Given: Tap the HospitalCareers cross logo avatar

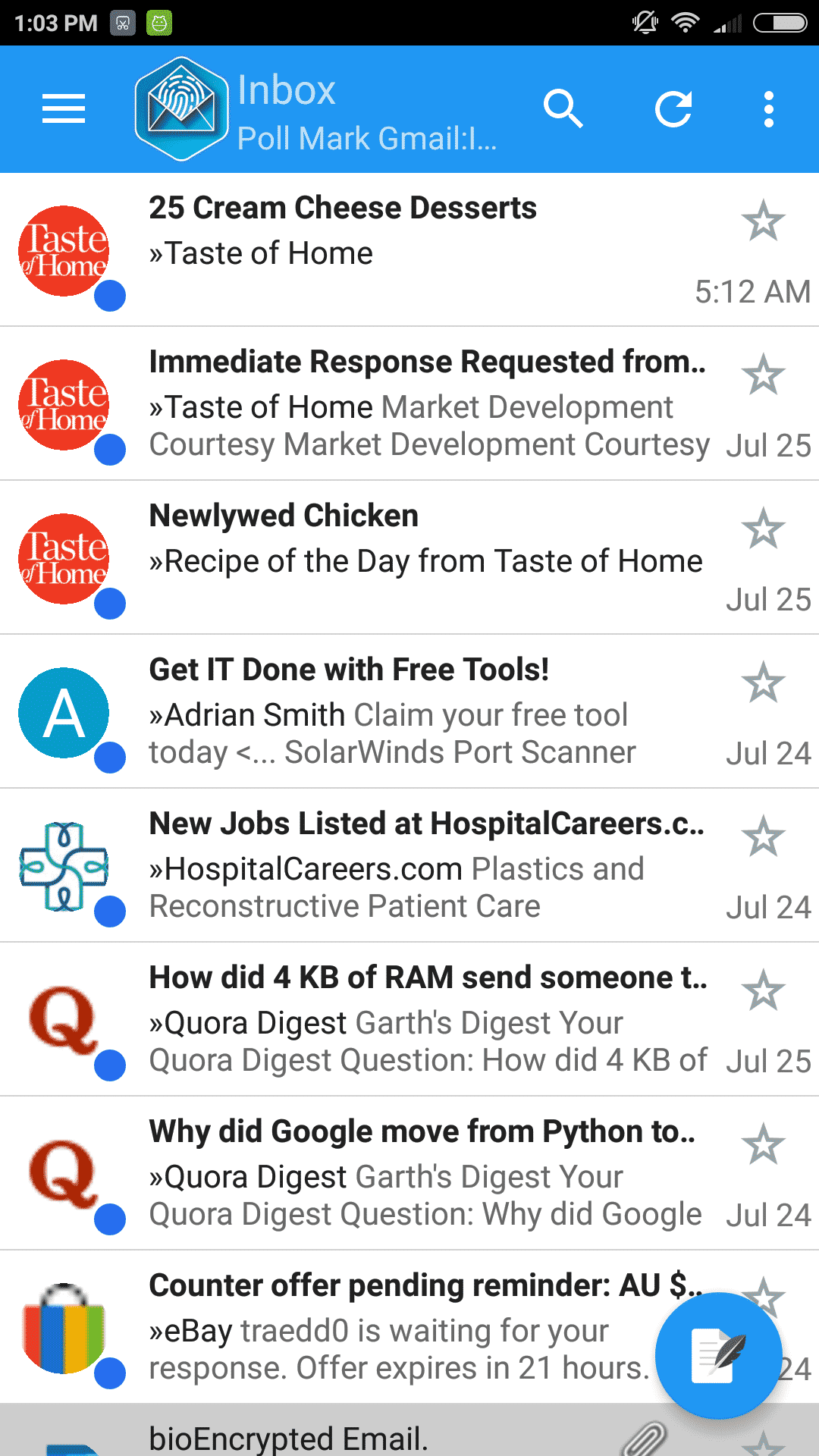Looking at the screenshot, I should tap(64, 867).
